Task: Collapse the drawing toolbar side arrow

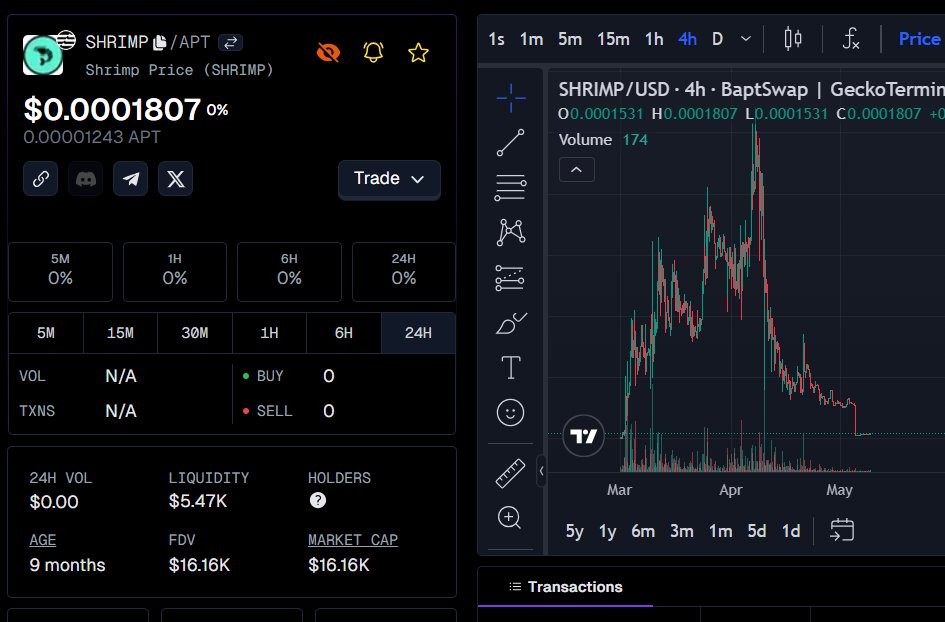Action: (x=541, y=471)
